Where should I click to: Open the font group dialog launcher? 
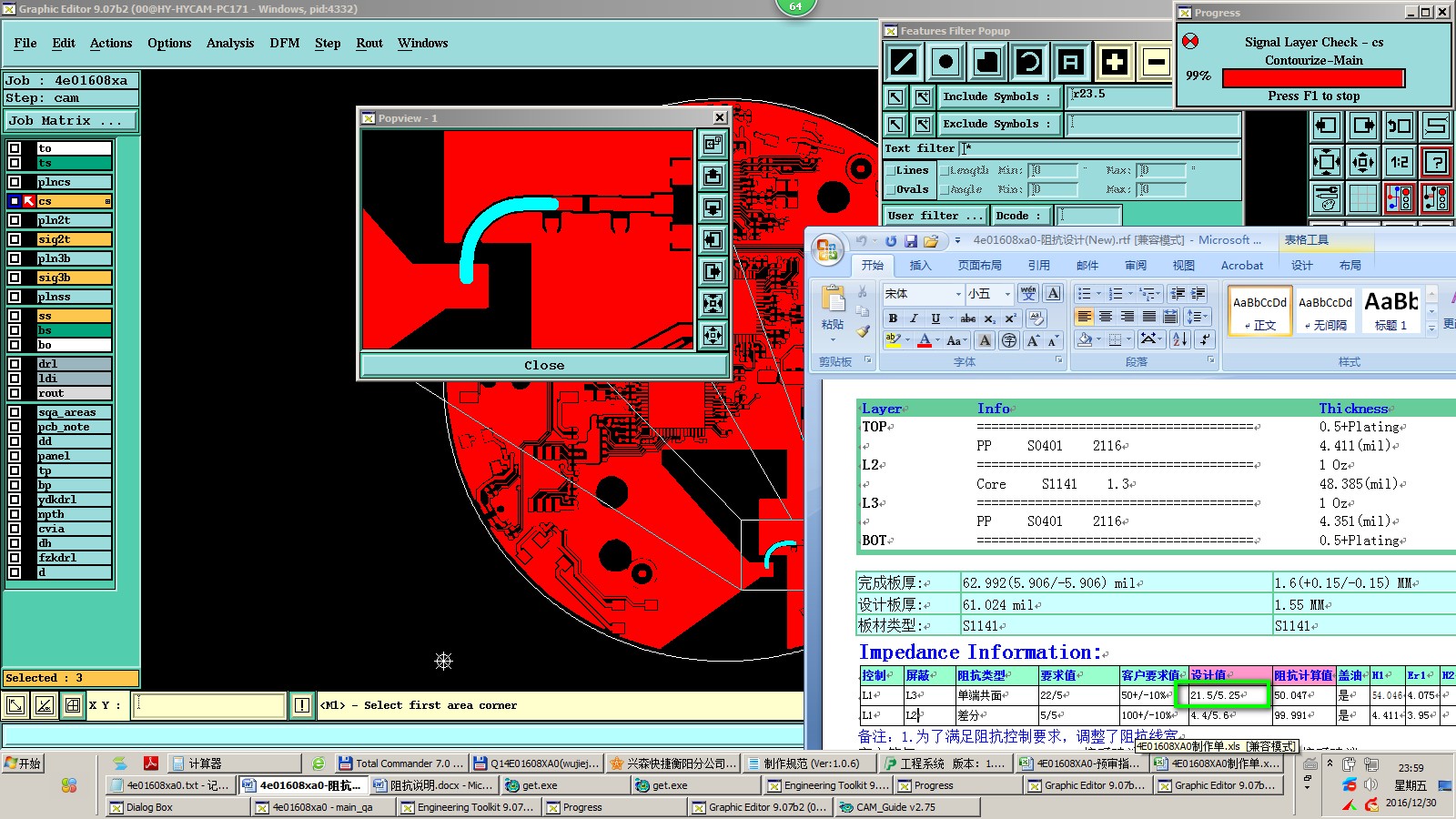point(1059,361)
